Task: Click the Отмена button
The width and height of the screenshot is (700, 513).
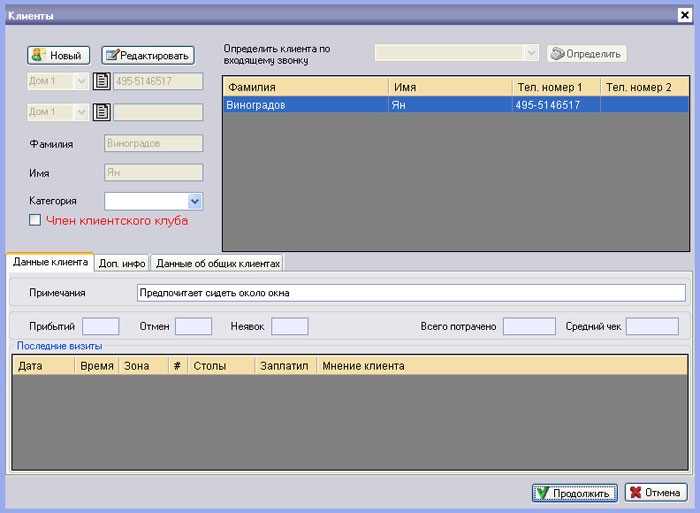Action: 656,492
